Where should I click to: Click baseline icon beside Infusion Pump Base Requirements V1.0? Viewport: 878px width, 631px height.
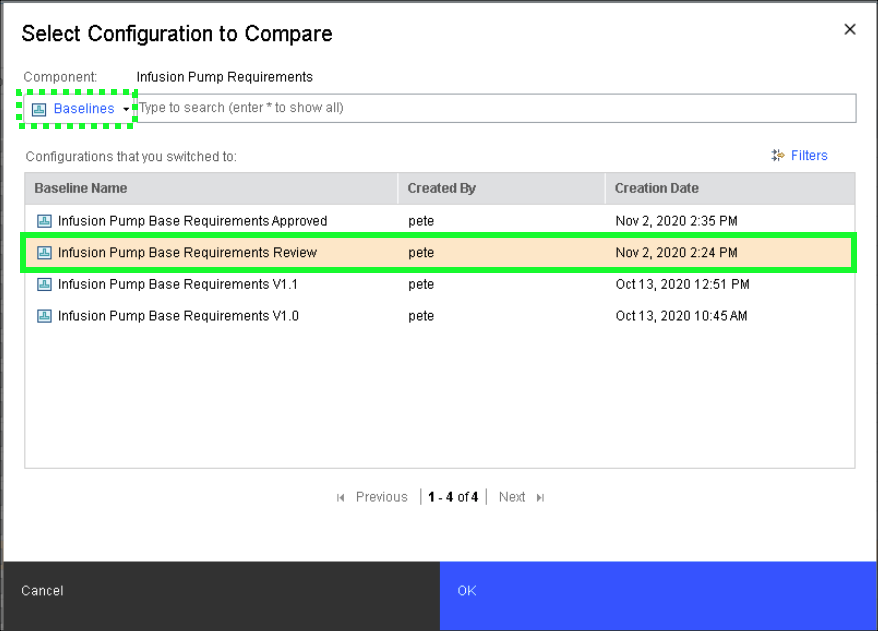[x=44, y=317]
